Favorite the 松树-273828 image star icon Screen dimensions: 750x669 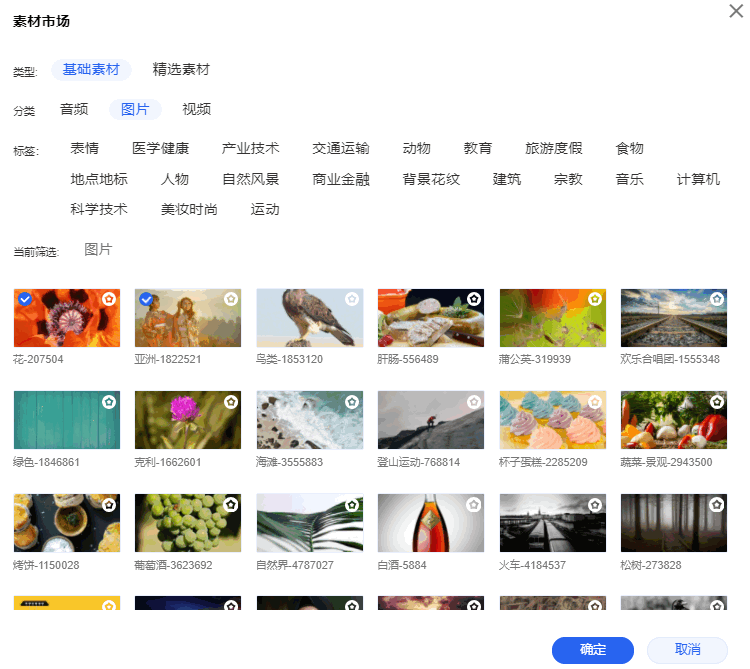(717, 504)
